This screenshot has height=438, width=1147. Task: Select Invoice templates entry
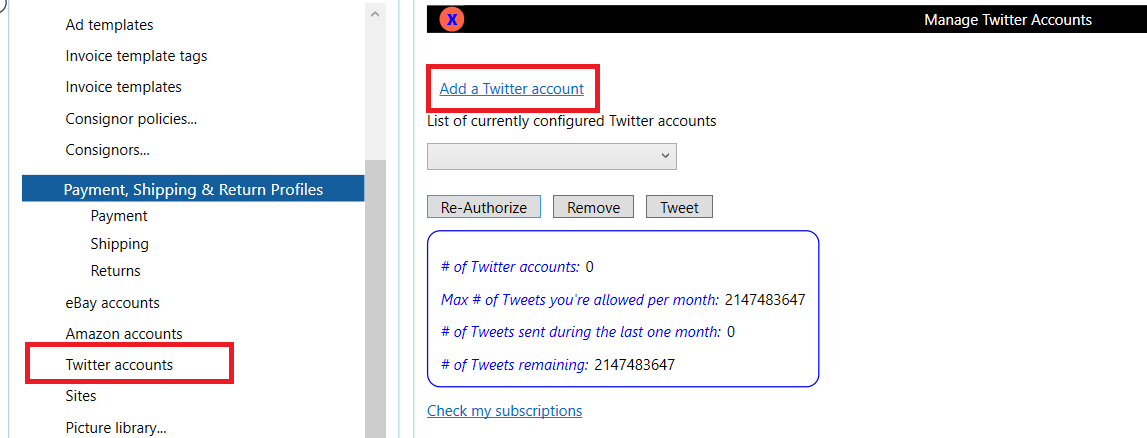(124, 87)
